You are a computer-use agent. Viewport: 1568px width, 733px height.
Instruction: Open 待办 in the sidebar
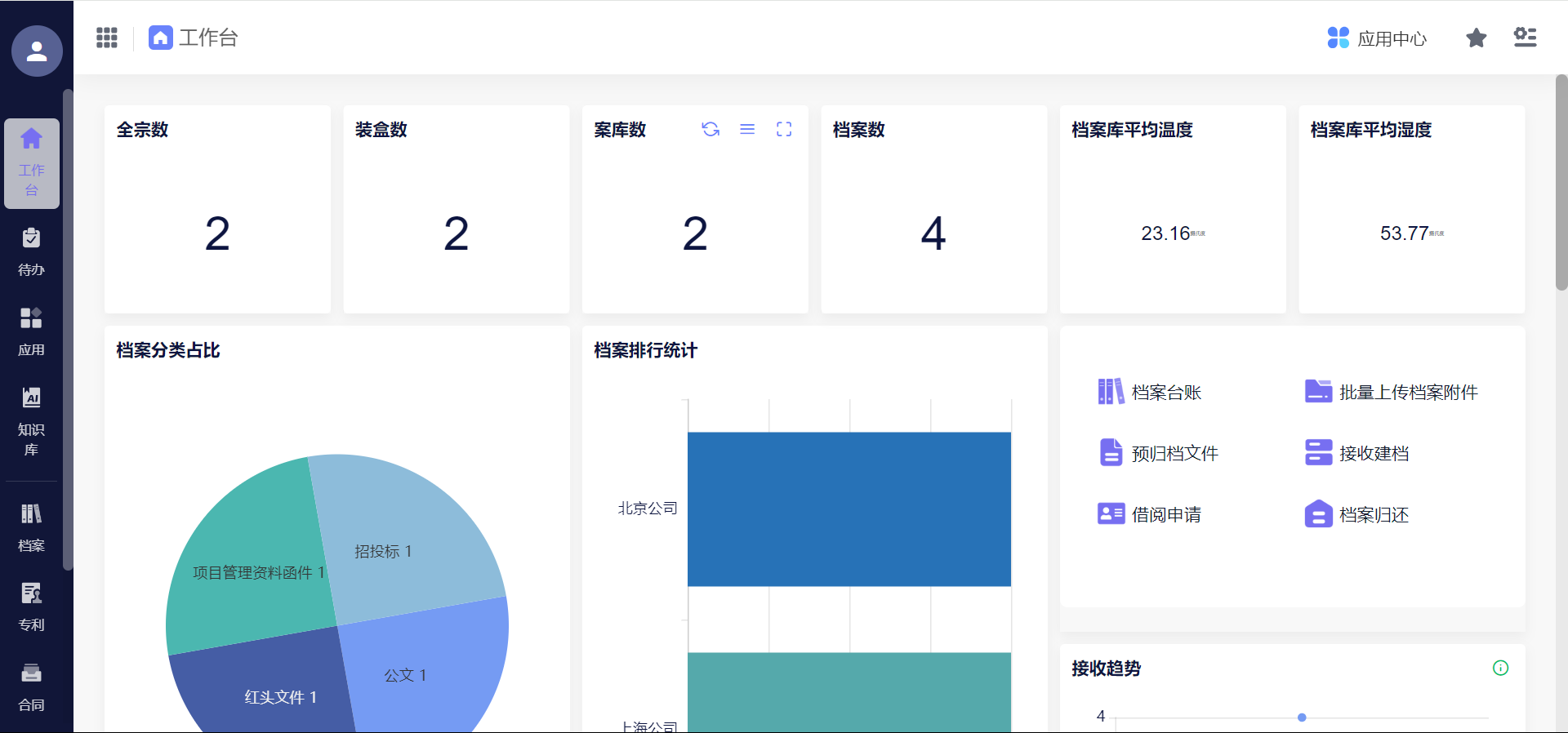point(31,251)
